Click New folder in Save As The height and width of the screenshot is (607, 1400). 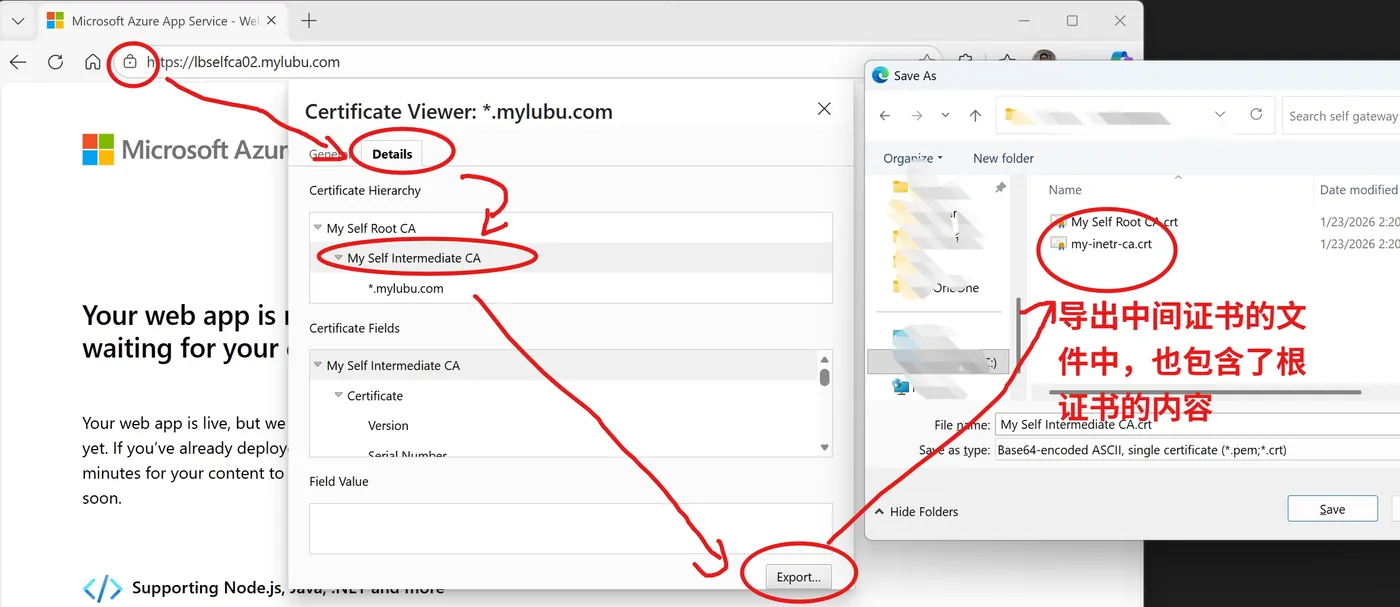point(1003,158)
